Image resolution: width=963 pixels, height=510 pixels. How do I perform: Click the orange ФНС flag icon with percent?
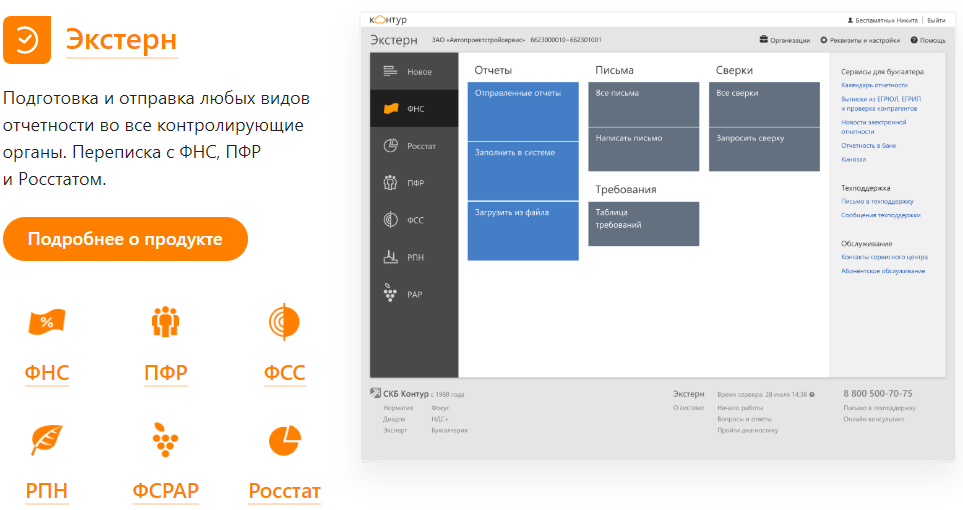47,321
